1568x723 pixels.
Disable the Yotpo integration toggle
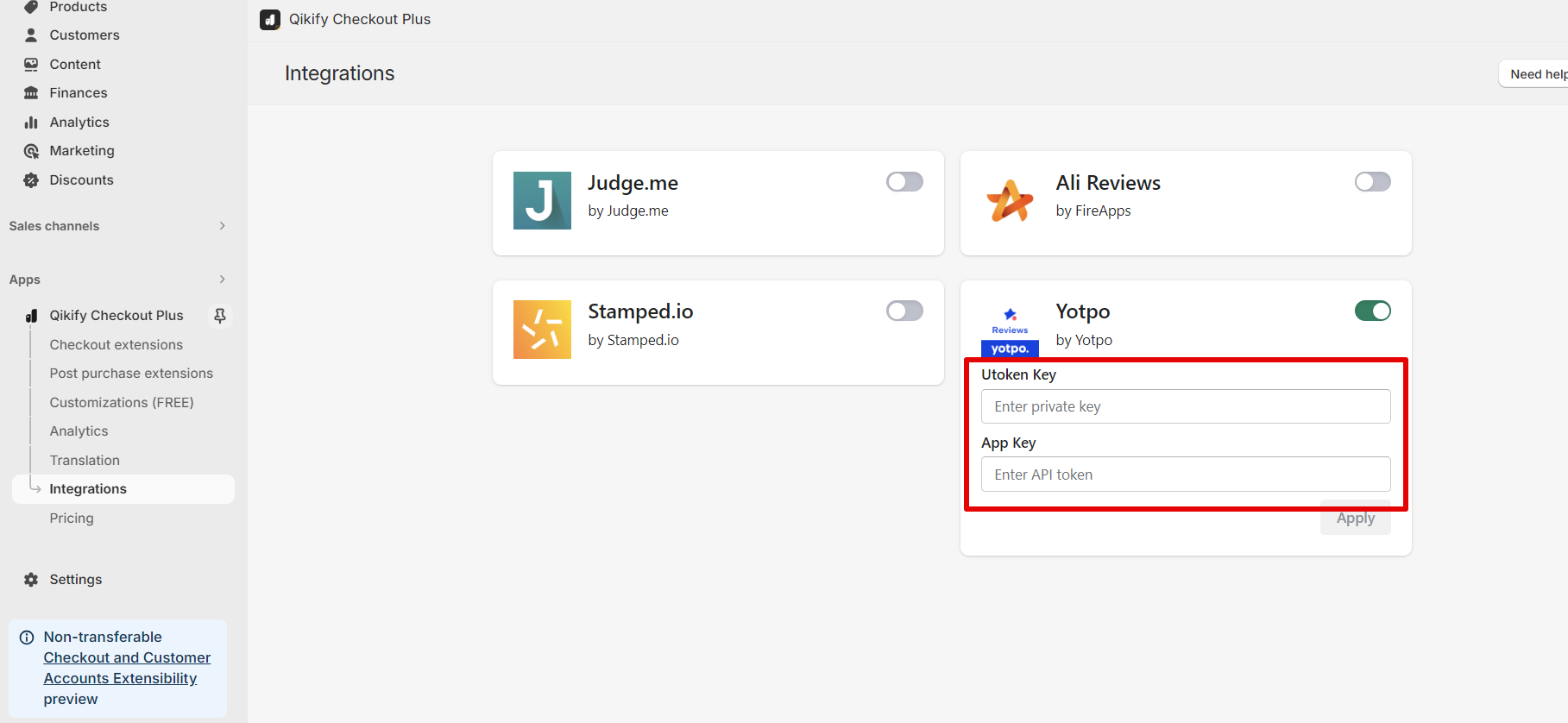[x=1372, y=311]
